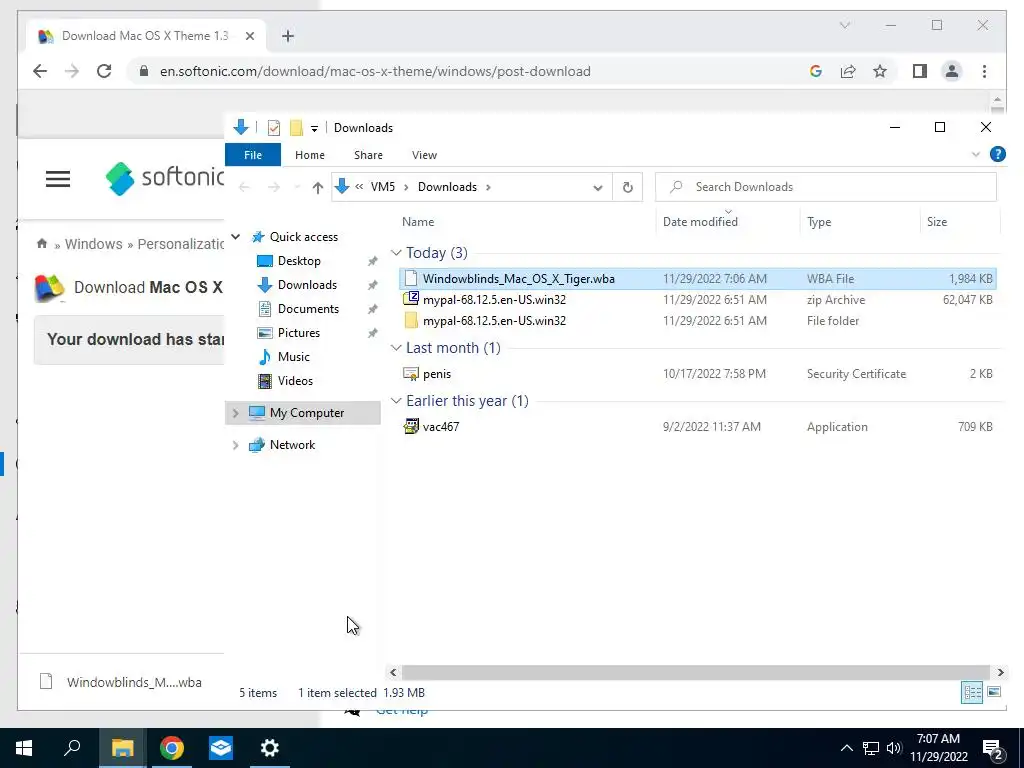Collapse the Earlier this year (1) group

point(396,401)
